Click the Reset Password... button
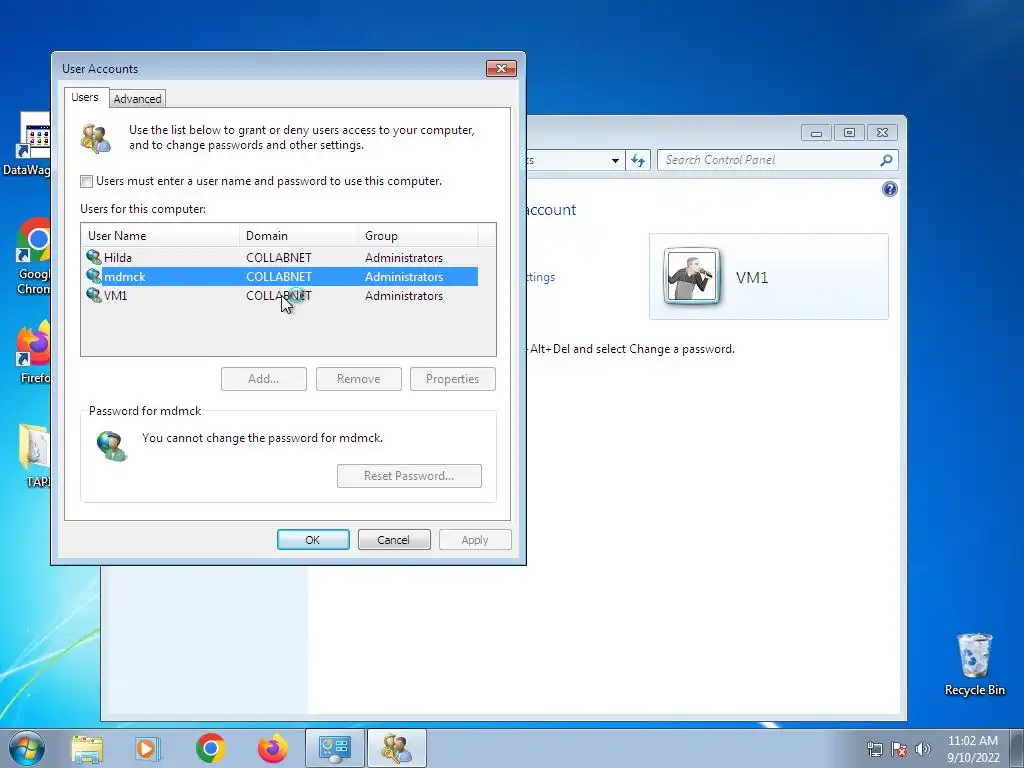This screenshot has width=1024, height=768. coord(409,475)
